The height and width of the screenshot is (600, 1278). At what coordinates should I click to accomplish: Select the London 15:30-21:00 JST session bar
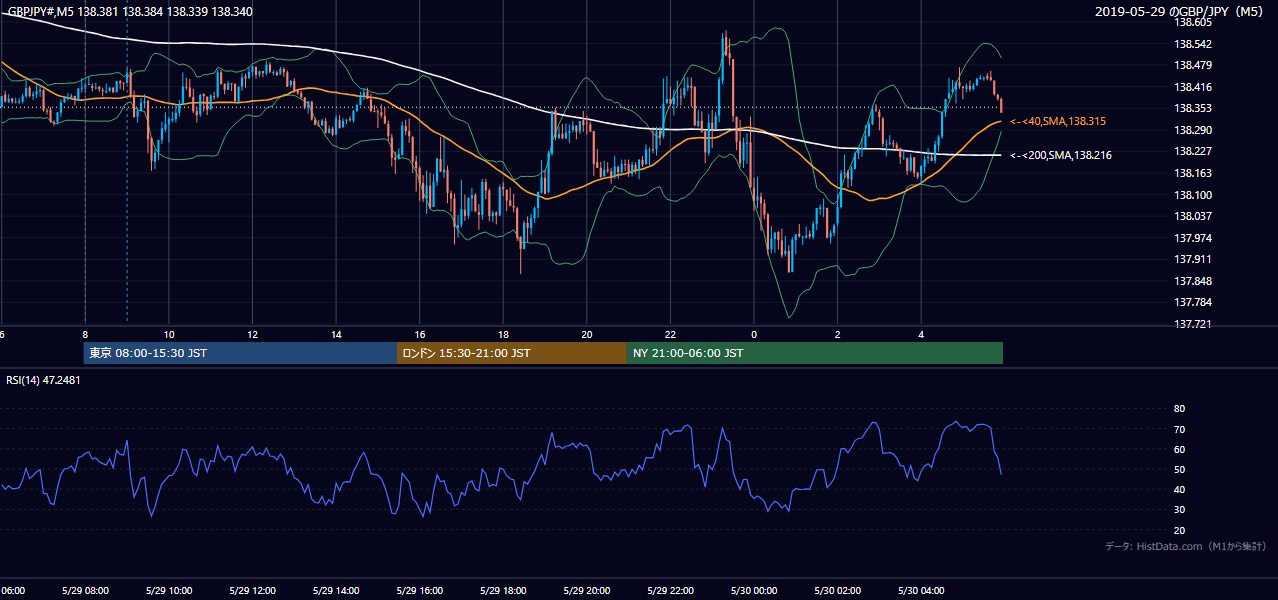(512, 353)
